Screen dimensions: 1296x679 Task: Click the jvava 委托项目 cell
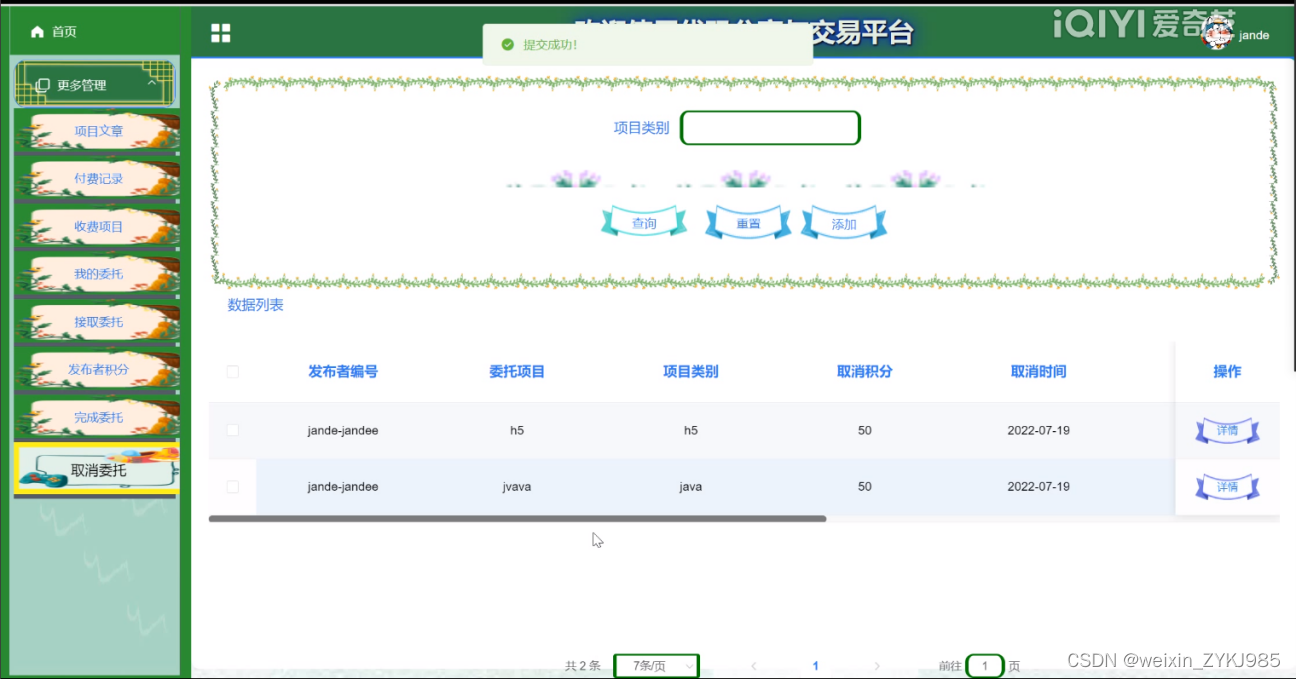pos(517,487)
